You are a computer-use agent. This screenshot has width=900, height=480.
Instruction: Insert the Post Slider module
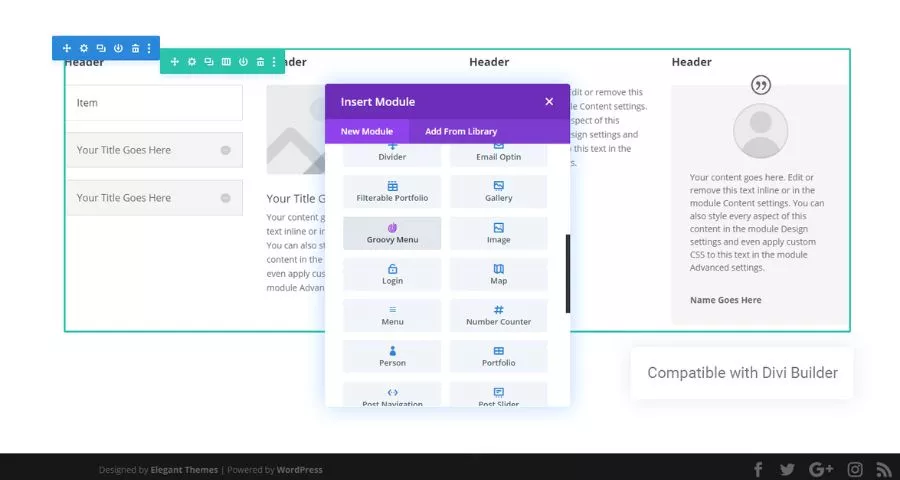(x=499, y=394)
